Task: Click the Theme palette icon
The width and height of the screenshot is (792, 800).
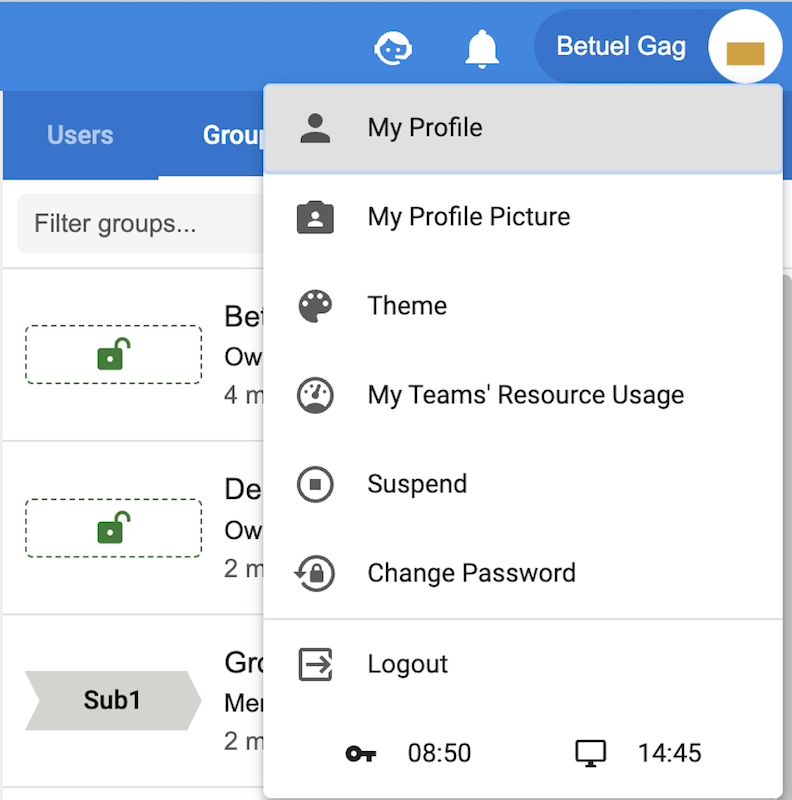Action: pyautogui.click(x=315, y=306)
